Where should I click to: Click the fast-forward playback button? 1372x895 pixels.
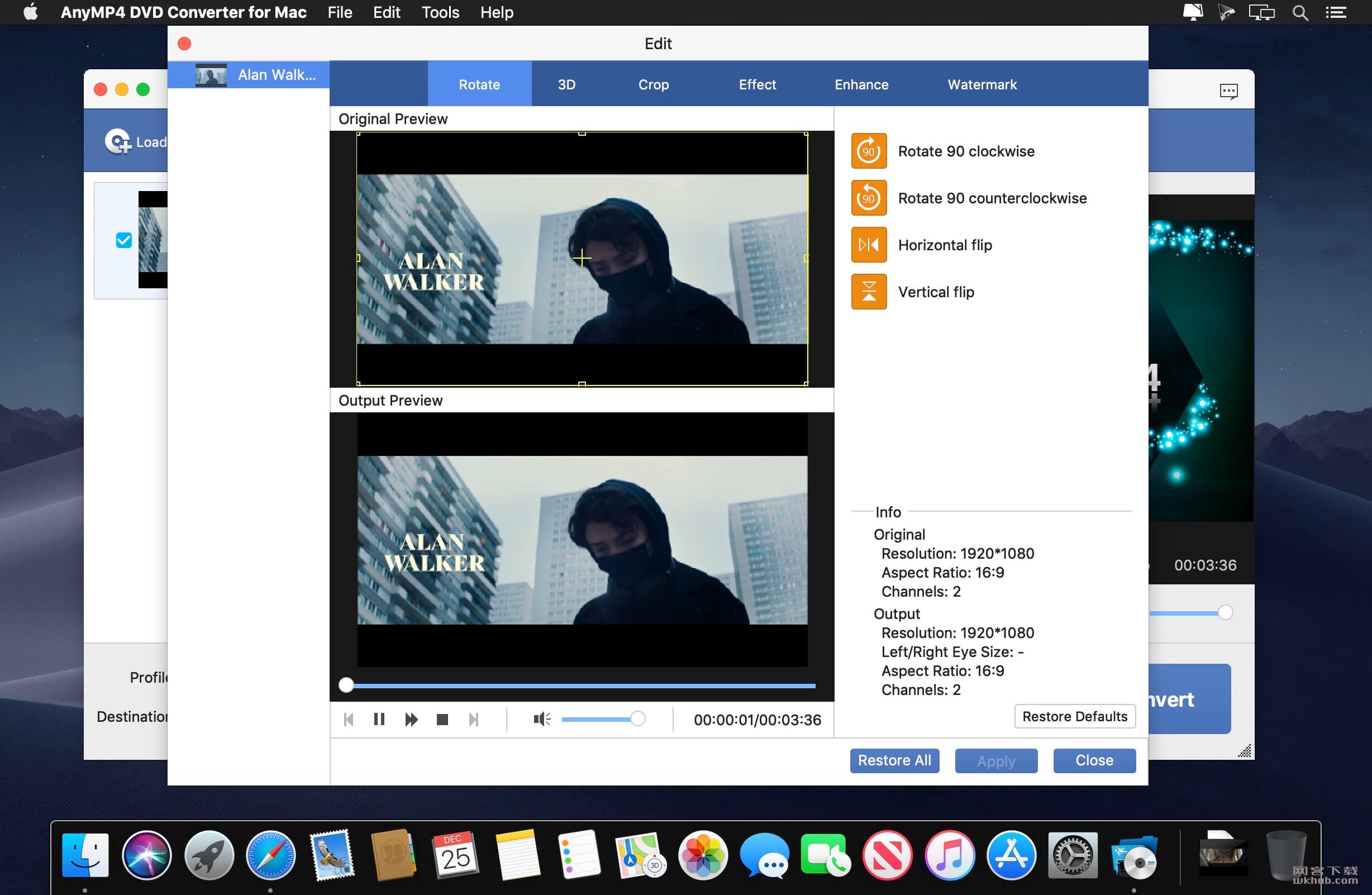point(411,719)
